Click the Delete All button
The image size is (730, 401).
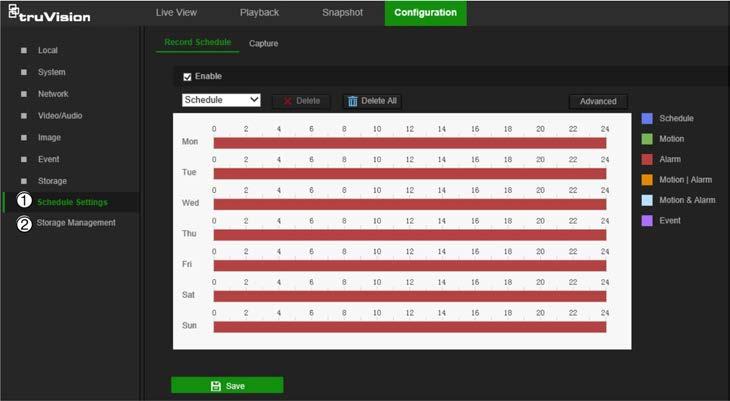pyautogui.click(x=372, y=101)
